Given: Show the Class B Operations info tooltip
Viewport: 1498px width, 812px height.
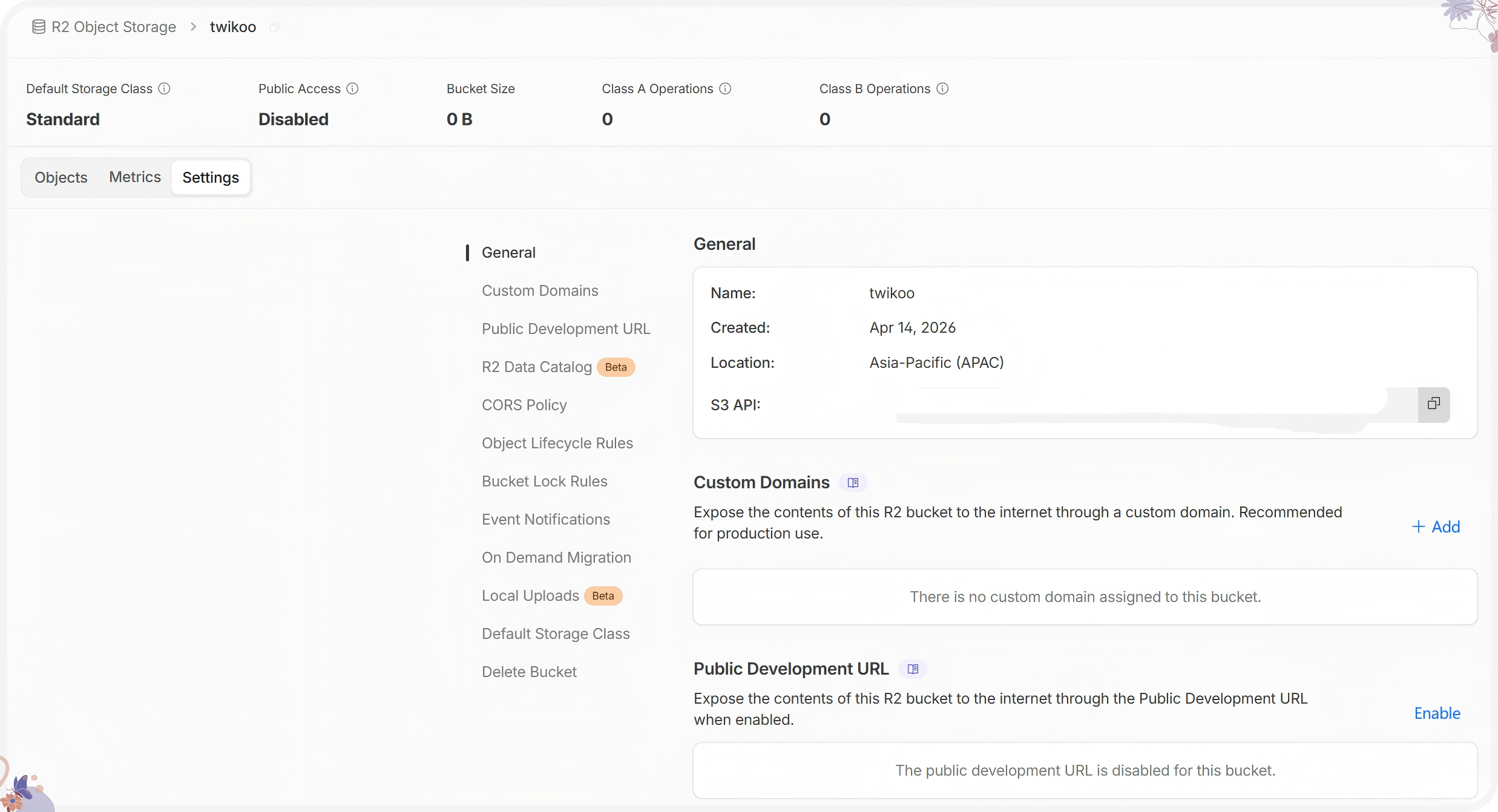Looking at the screenshot, I should click(x=942, y=89).
